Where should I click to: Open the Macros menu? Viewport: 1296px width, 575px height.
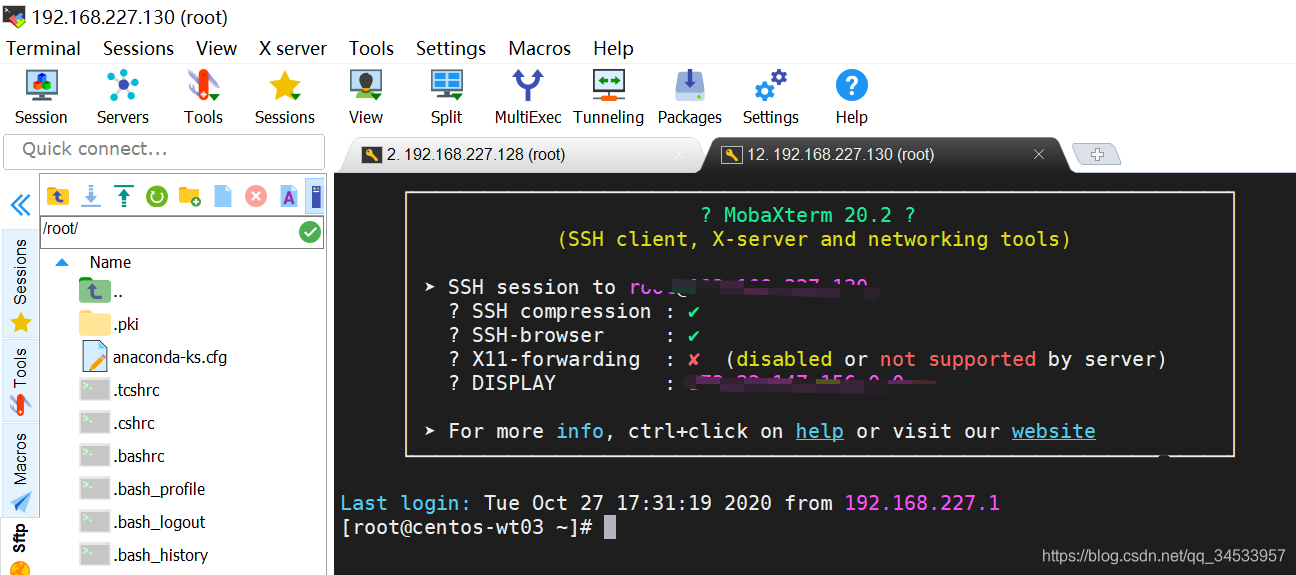pyautogui.click(x=540, y=48)
